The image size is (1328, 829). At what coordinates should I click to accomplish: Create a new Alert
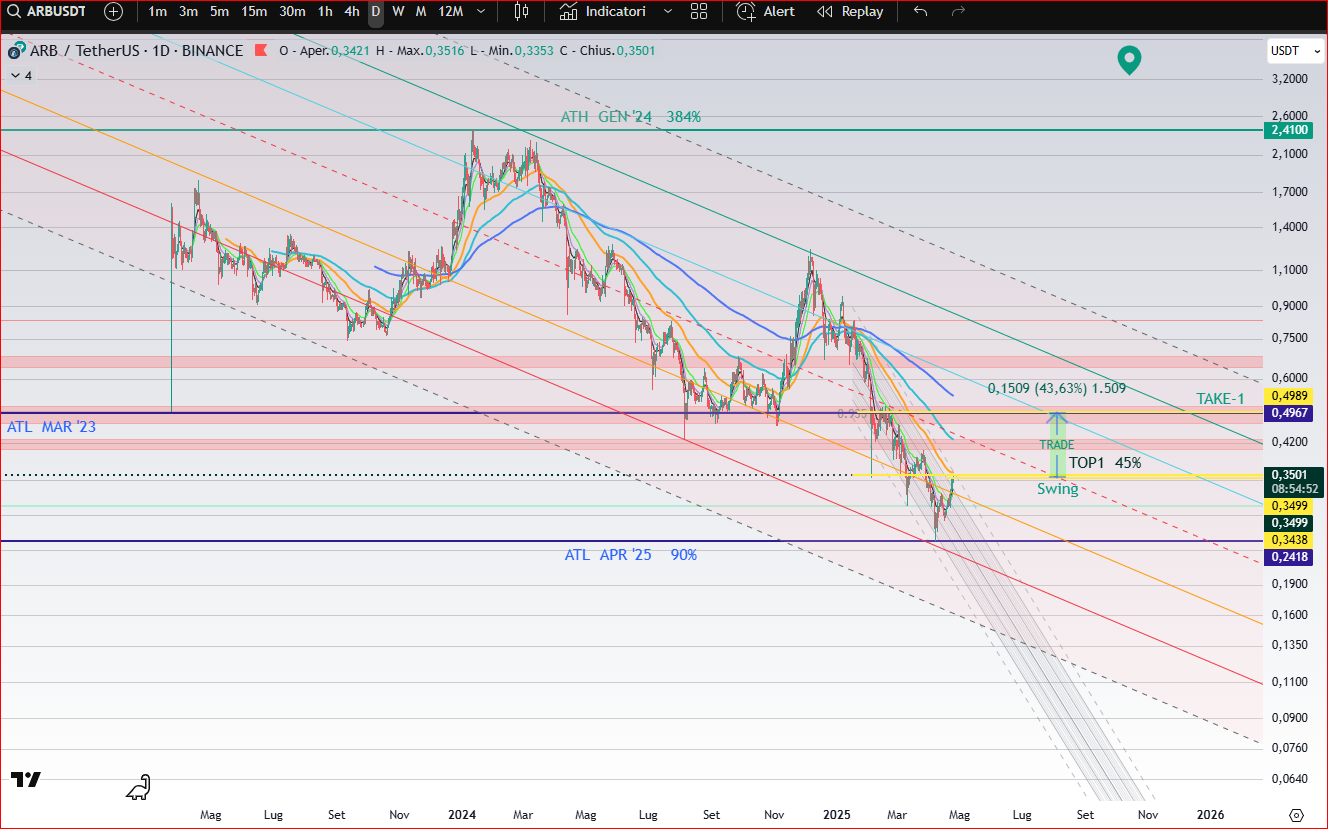(x=766, y=12)
